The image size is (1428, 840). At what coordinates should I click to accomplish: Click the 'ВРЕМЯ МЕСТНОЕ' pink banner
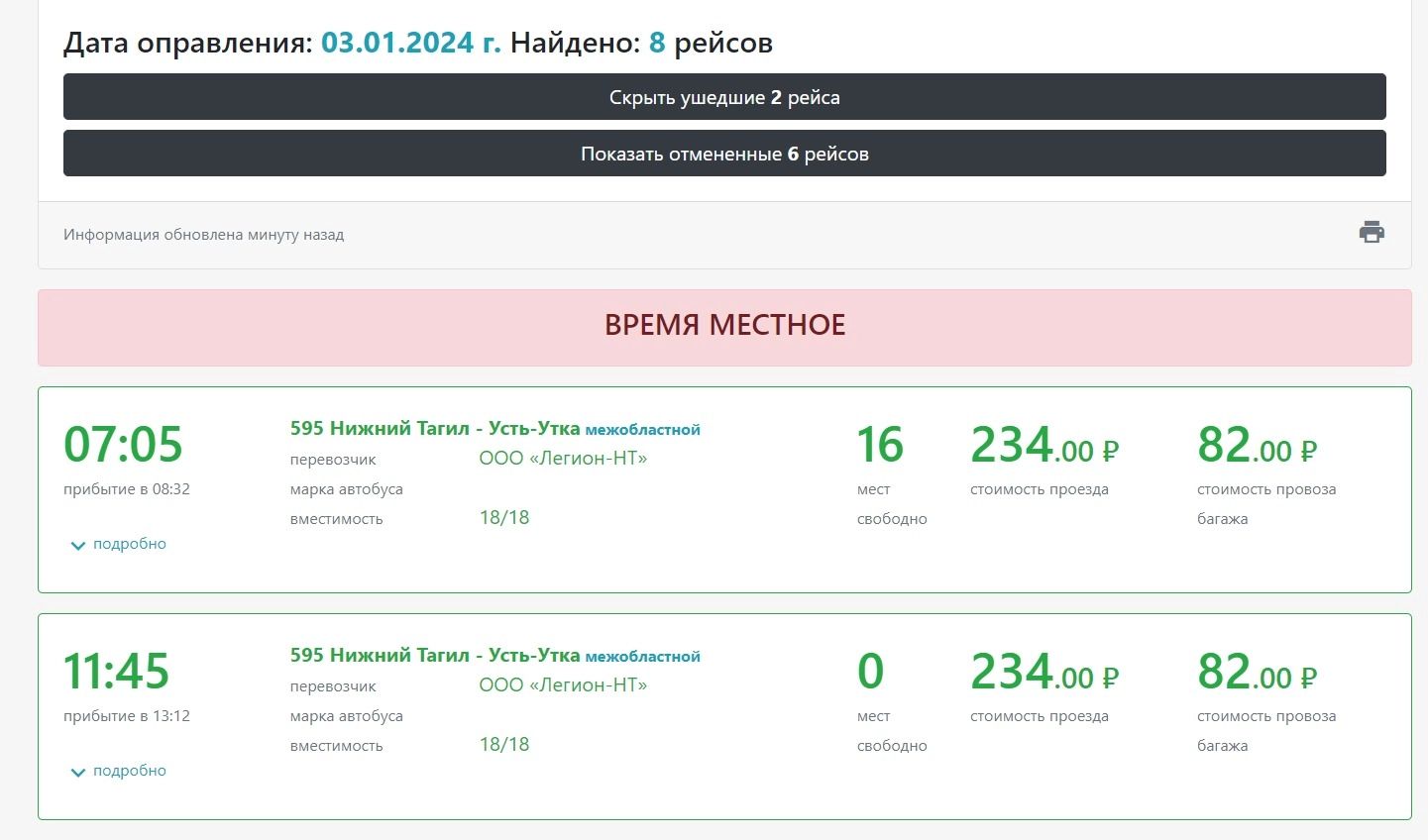(724, 326)
